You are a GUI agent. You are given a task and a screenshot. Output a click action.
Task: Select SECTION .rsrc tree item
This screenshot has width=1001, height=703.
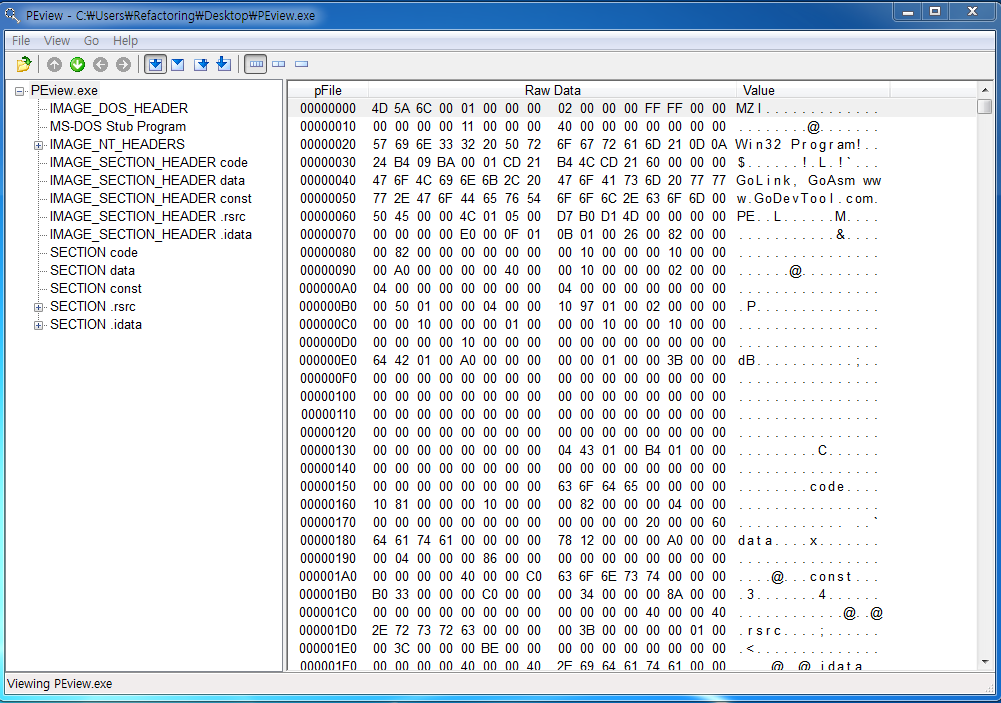(93, 306)
